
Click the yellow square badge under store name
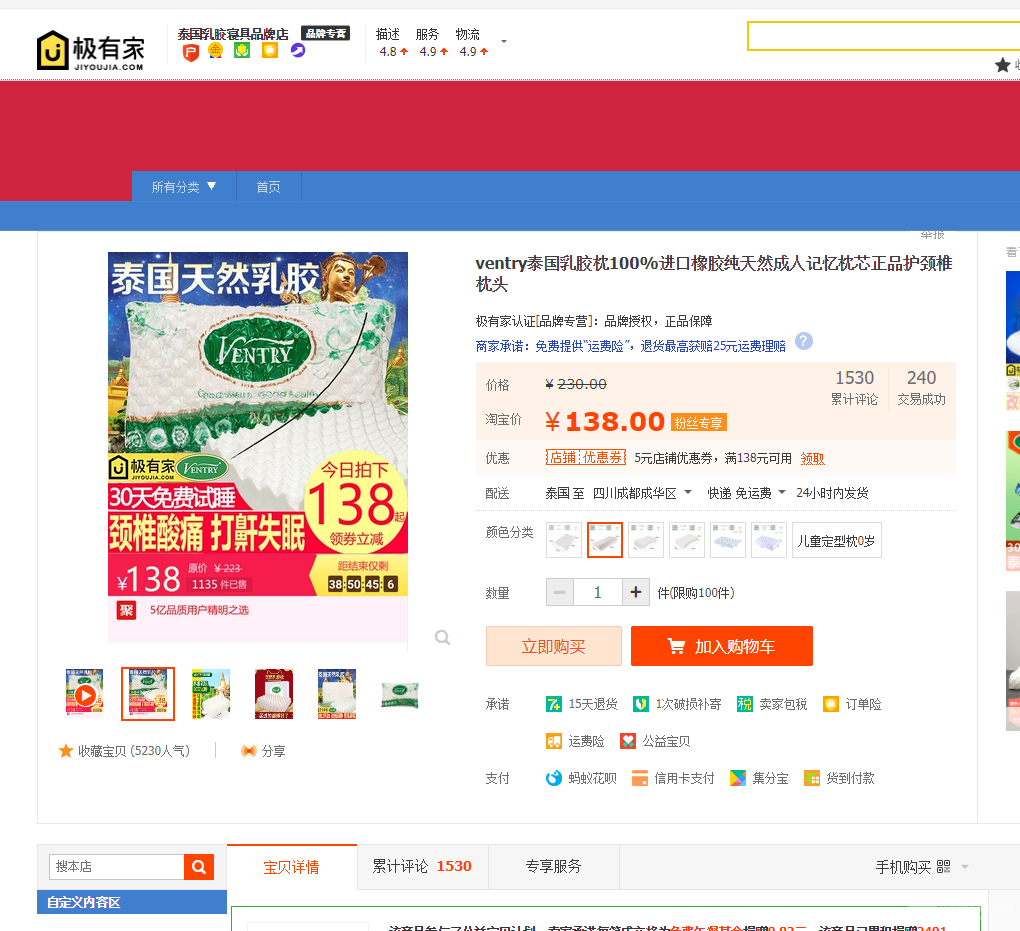(x=270, y=50)
